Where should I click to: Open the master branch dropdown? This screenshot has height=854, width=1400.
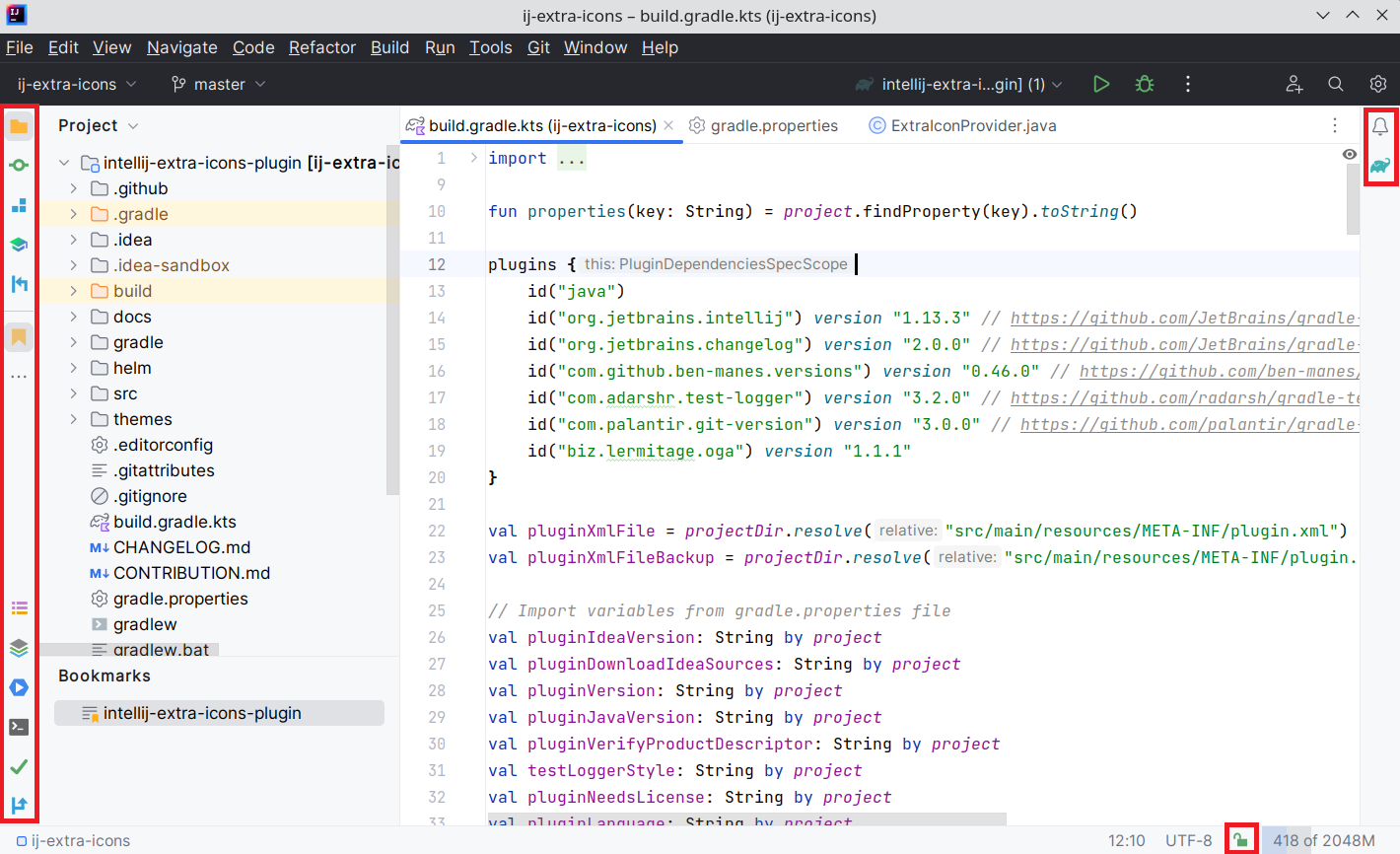218,85
